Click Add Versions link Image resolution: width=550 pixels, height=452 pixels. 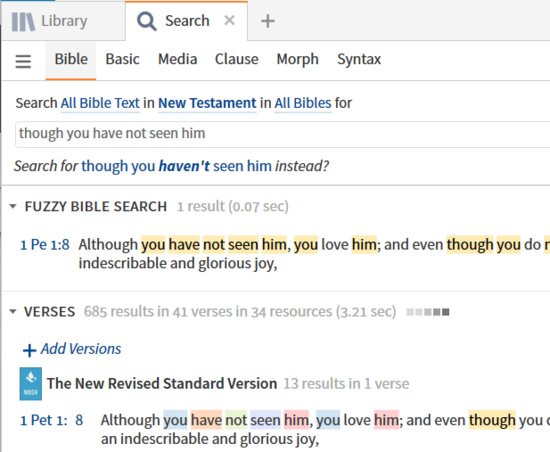click(x=72, y=349)
